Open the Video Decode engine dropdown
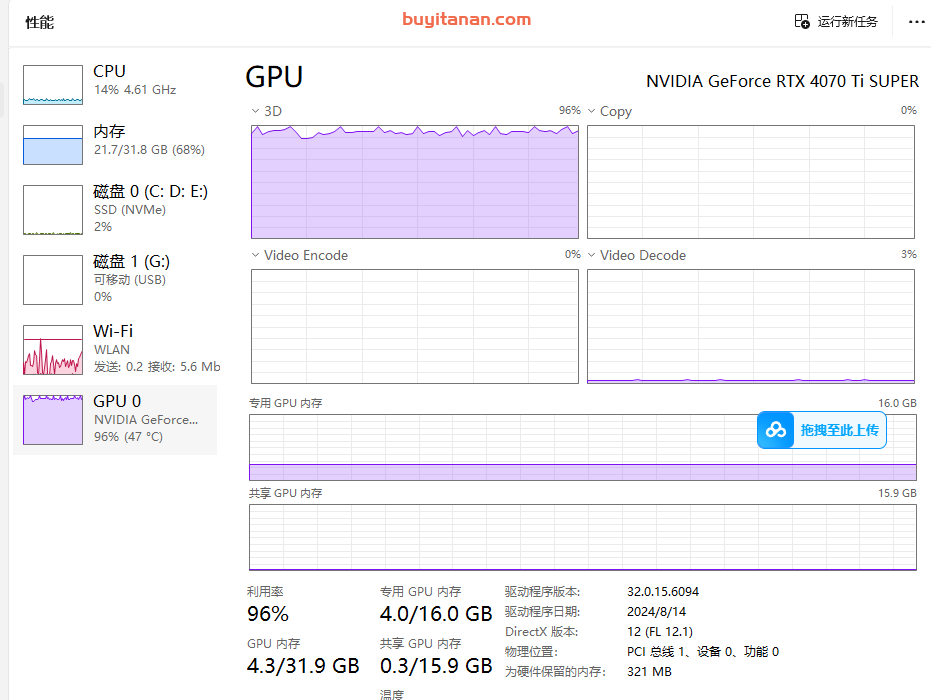Image resolution: width=931 pixels, height=700 pixels. pyautogui.click(x=592, y=255)
